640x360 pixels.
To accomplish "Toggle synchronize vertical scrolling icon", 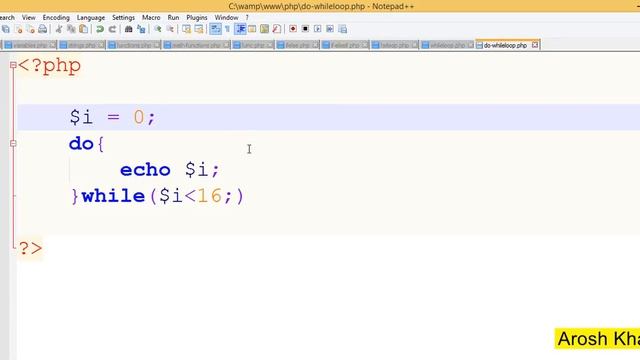I will coord(187,29).
